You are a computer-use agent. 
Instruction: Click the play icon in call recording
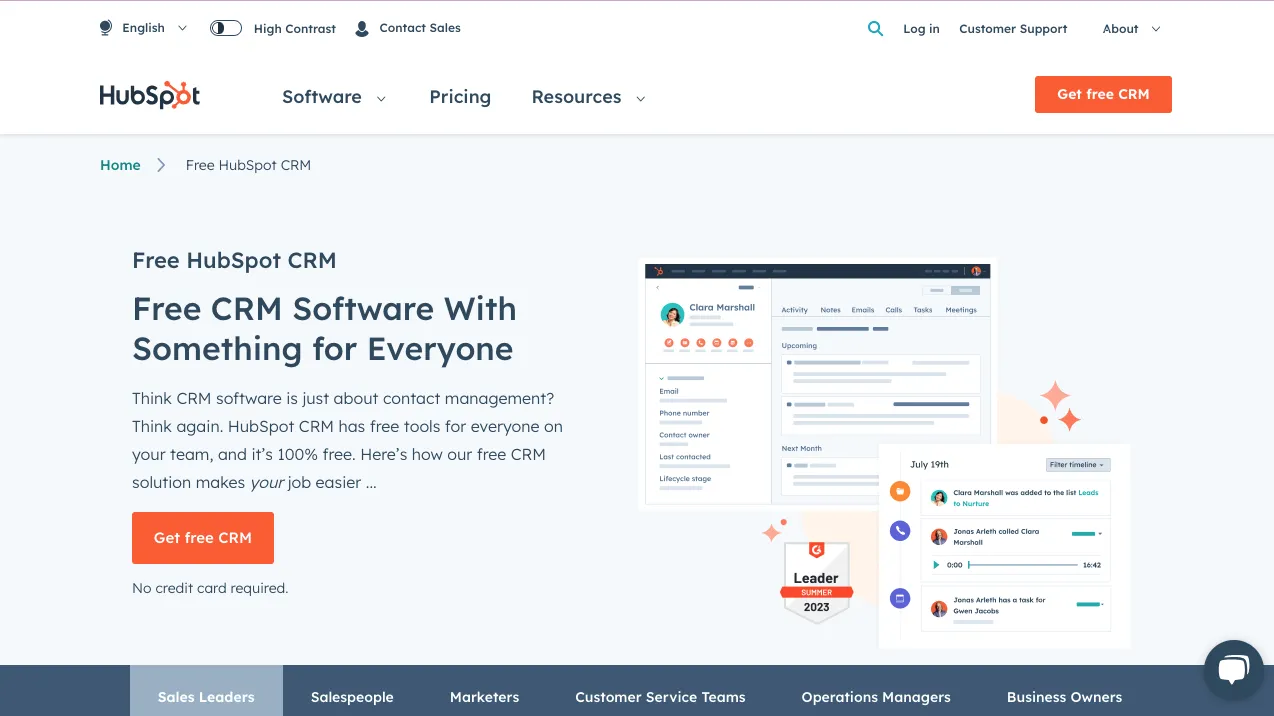[x=936, y=565]
